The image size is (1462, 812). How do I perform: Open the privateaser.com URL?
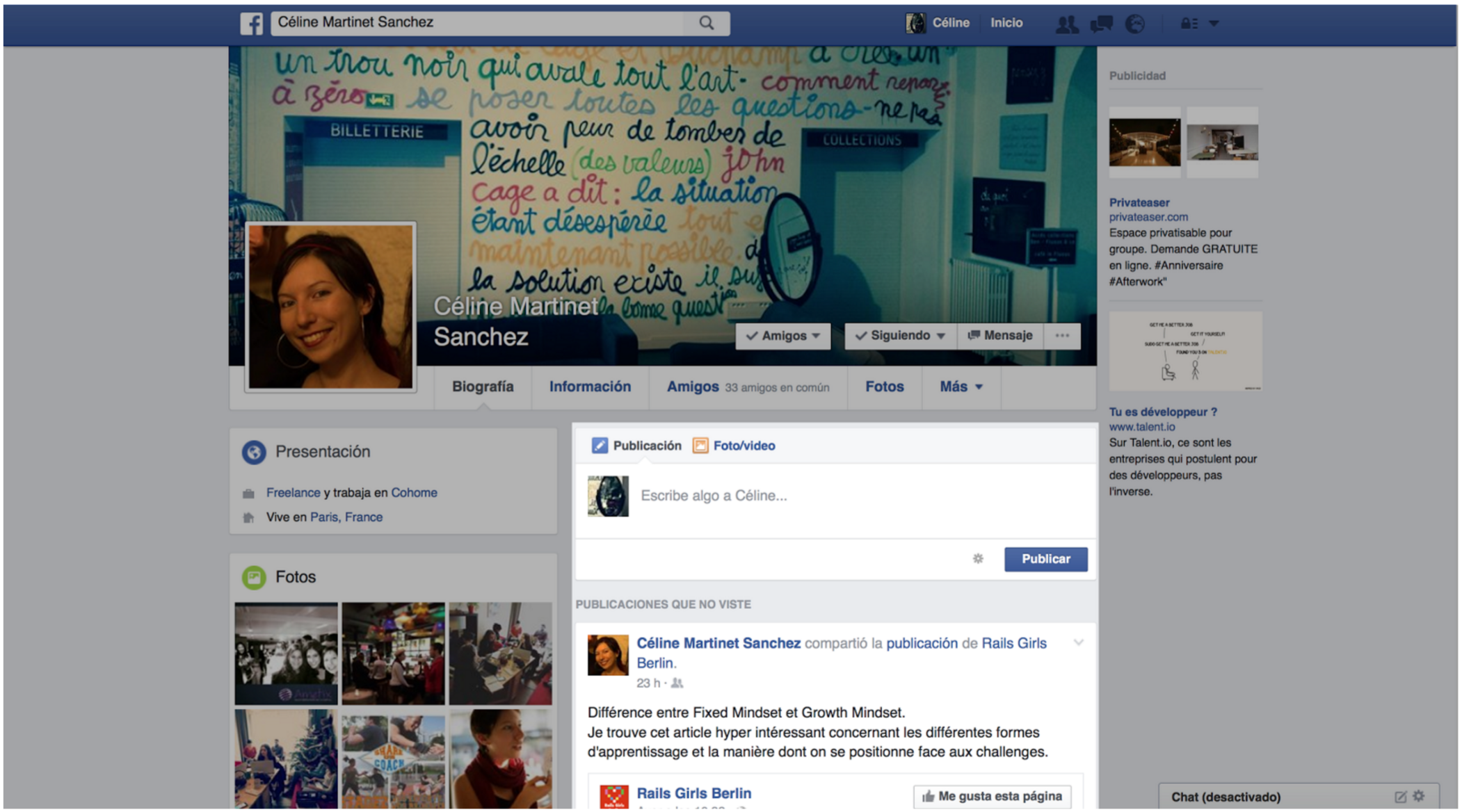1148,217
